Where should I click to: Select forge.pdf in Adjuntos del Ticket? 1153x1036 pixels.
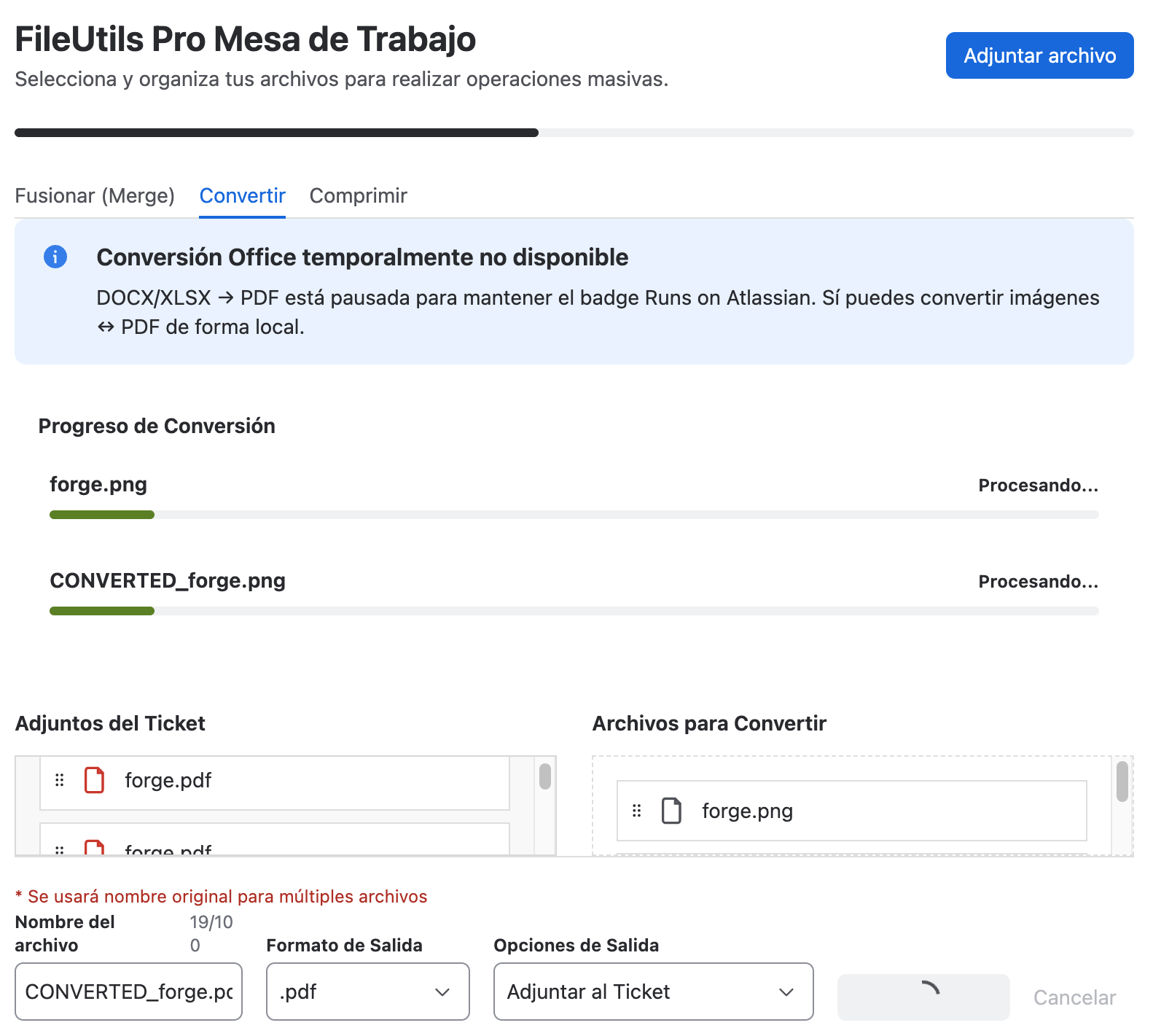coord(275,780)
